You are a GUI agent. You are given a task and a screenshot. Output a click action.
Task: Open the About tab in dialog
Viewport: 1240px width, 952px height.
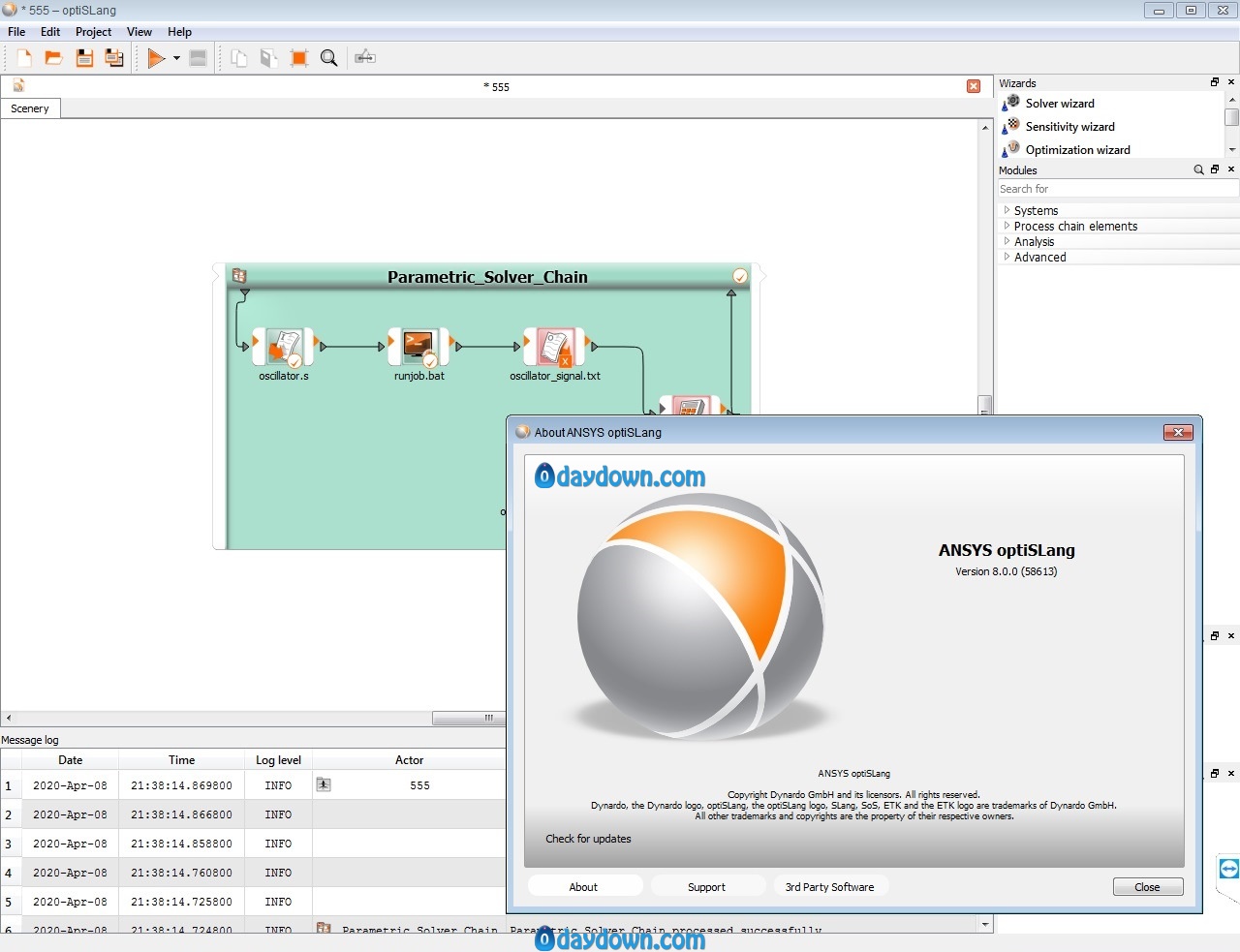point(584,886)
